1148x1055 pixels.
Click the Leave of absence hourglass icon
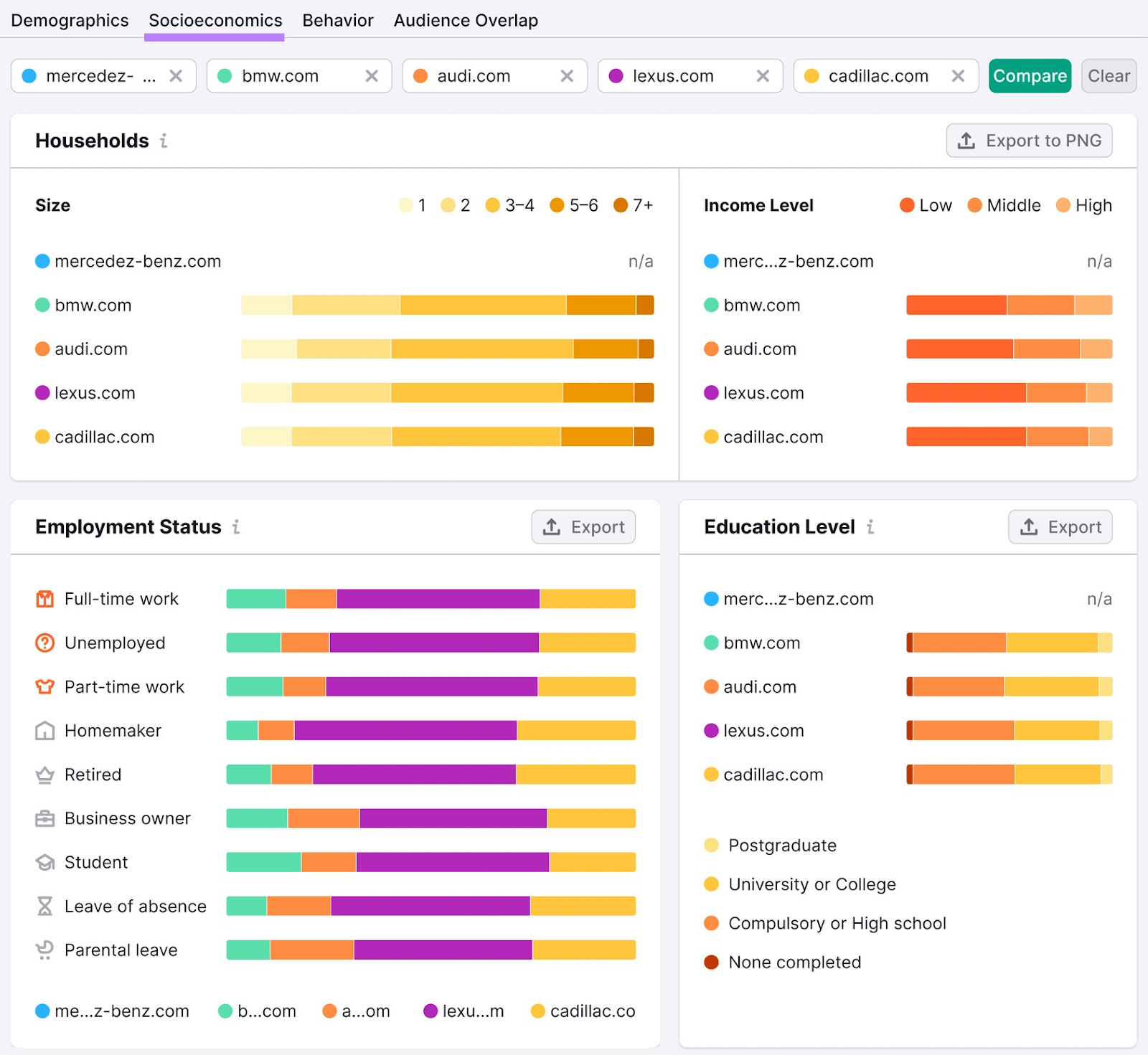pos(44,906)
